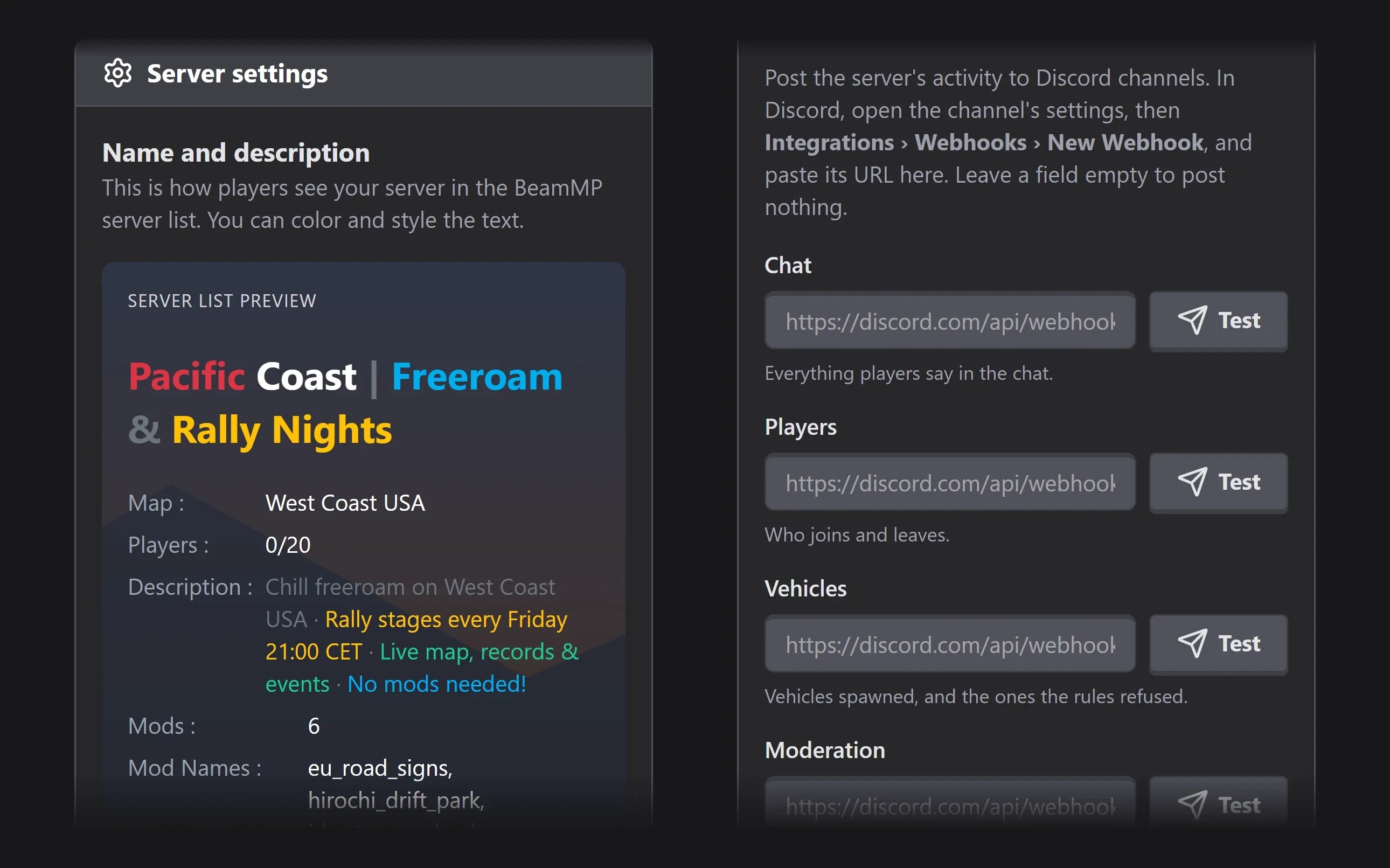This screenshot has width=1390, height=868.
Task: Click the Vehicles section heading
Action: 806,588
